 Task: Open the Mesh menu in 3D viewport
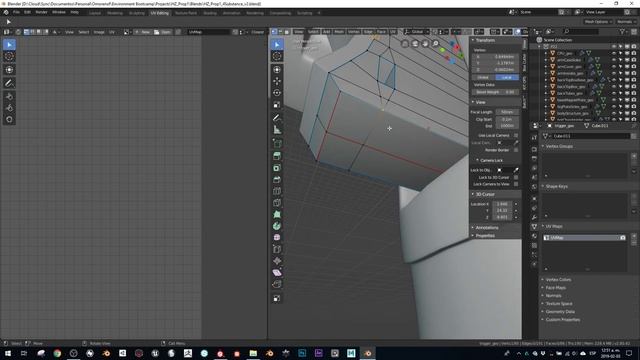[339, 32]
